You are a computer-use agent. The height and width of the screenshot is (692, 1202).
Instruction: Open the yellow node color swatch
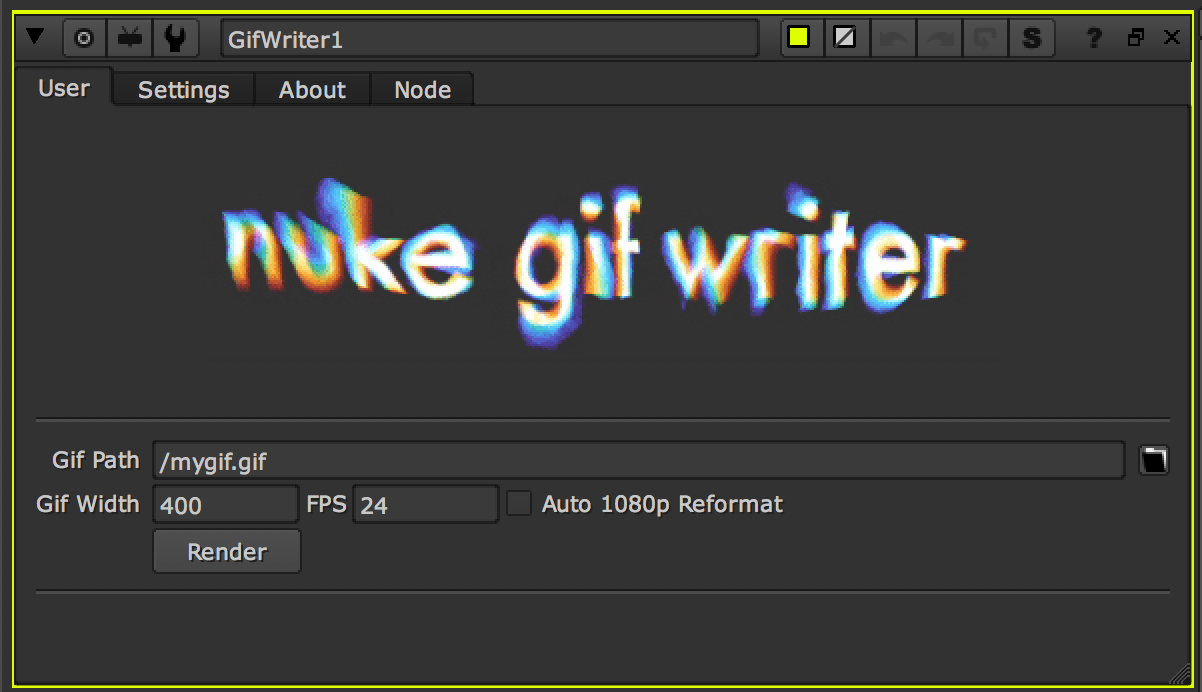798,38
